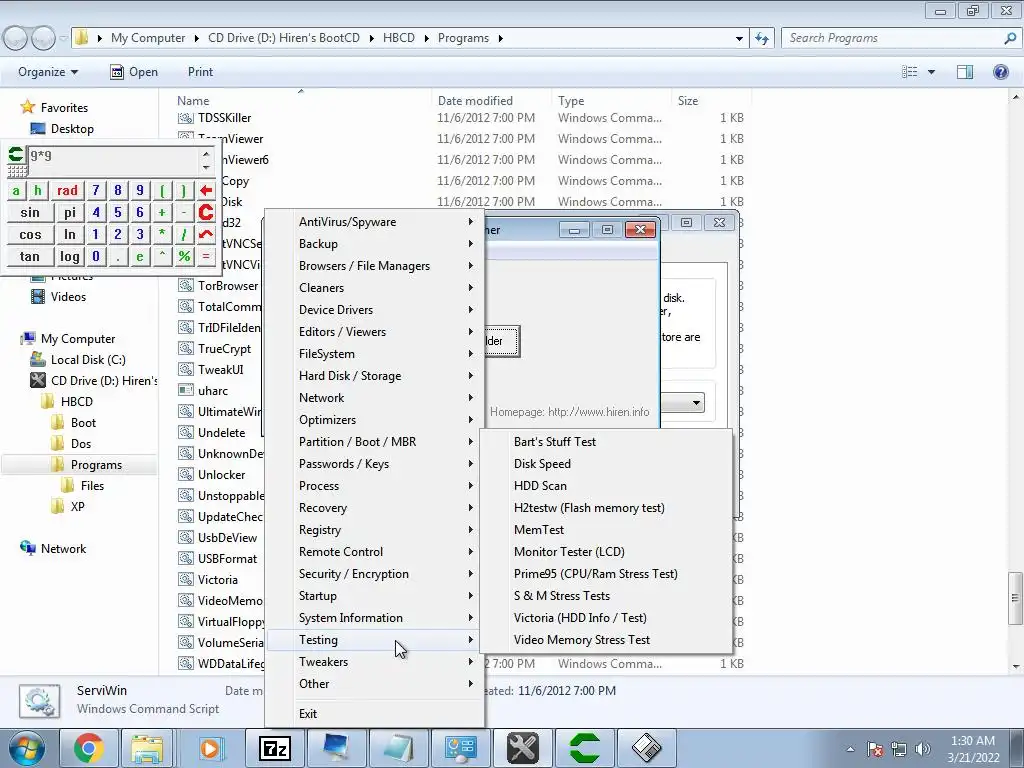The width and height of the screenshot is (1024, 768).
Task: Click the file list vertical scrollbar thumb
Action: click(x=1014, y=598)
